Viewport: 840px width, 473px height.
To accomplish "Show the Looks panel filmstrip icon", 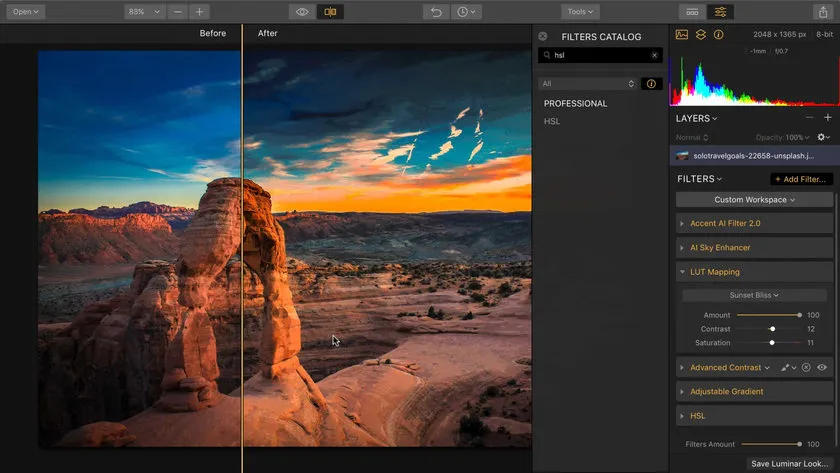I will pyautogui.click(x=691, y=12).
